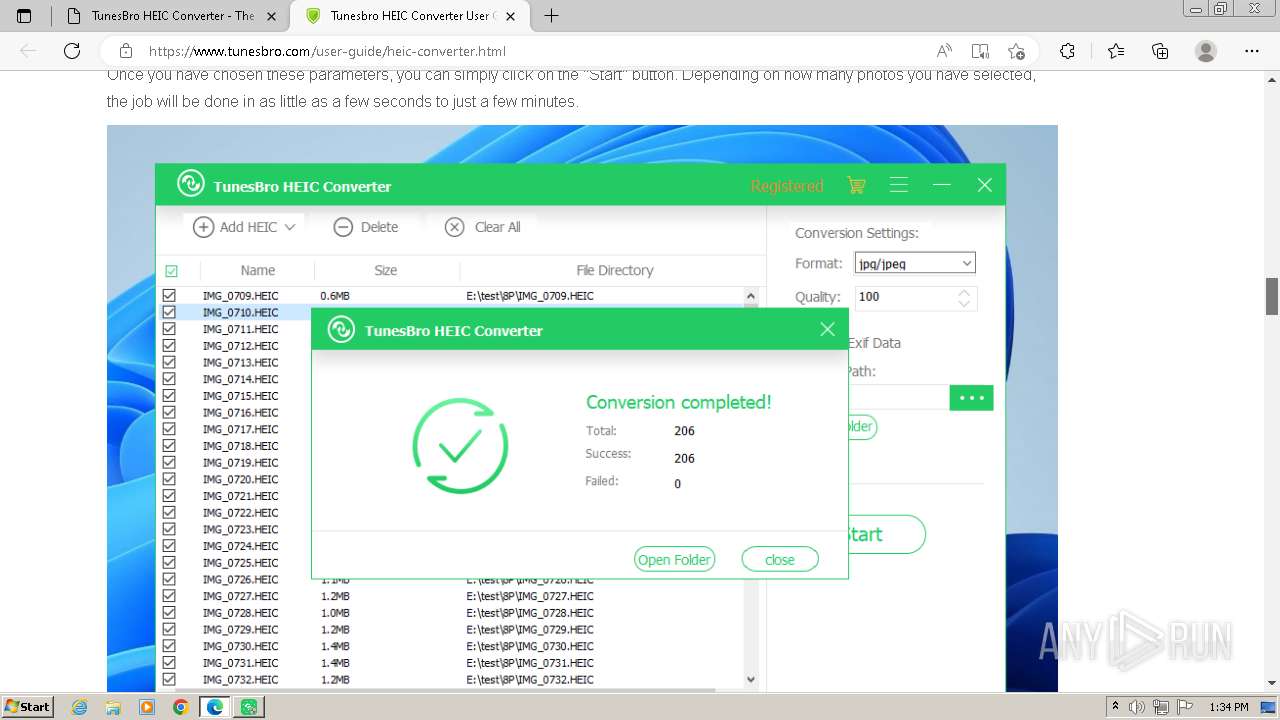Open immersive reader icon in address bar
1280x720 pixels.
tap(980, 51)
